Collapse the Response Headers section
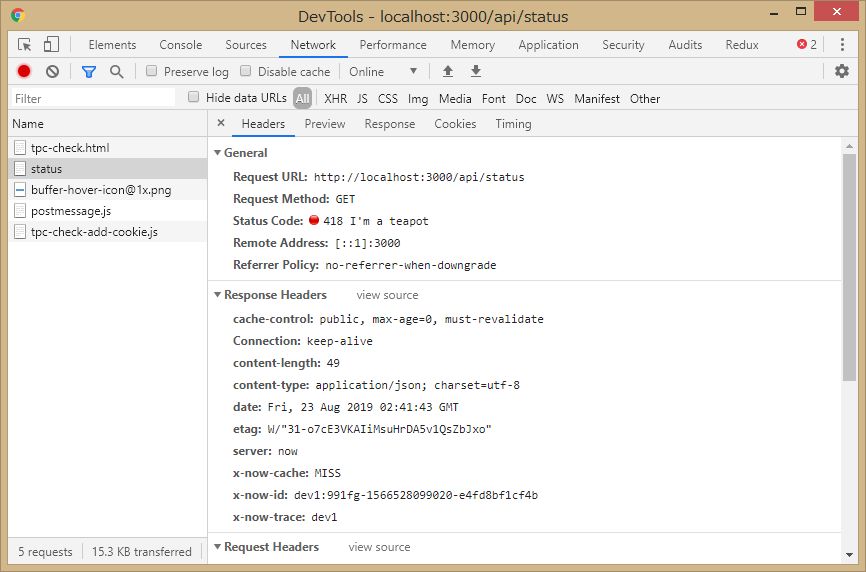Image resolution: width=866 pixels, height=572 pixels. tap(218, 295)
